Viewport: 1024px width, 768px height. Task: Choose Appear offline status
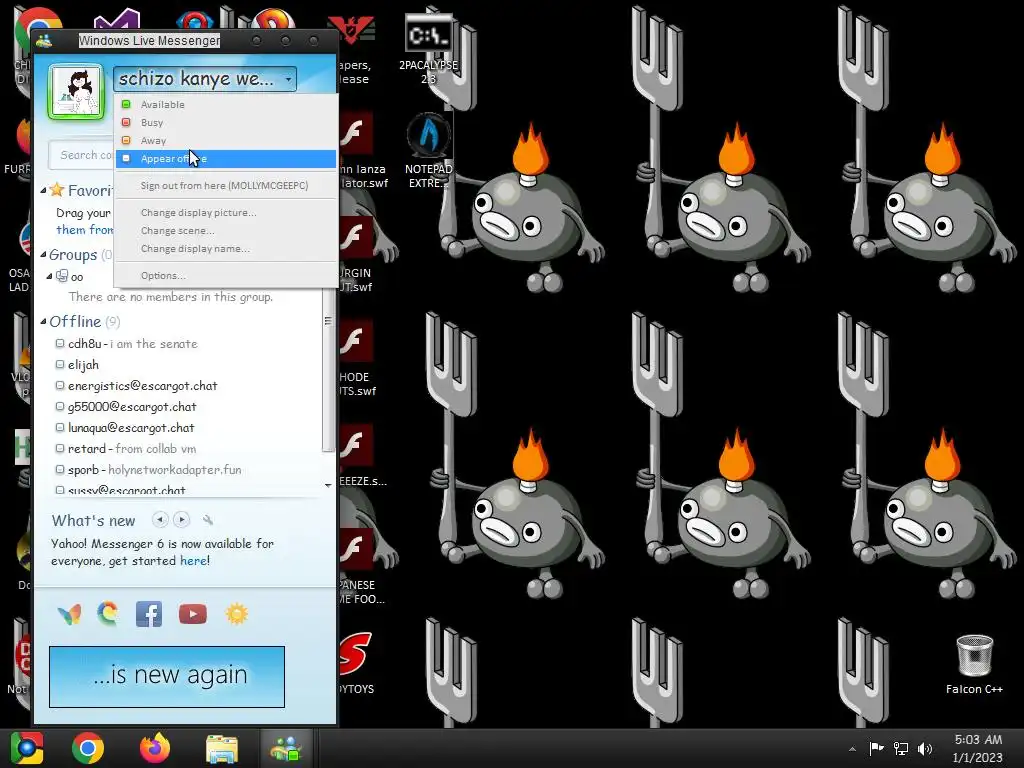pyautogui.click(x=226, y=159)
